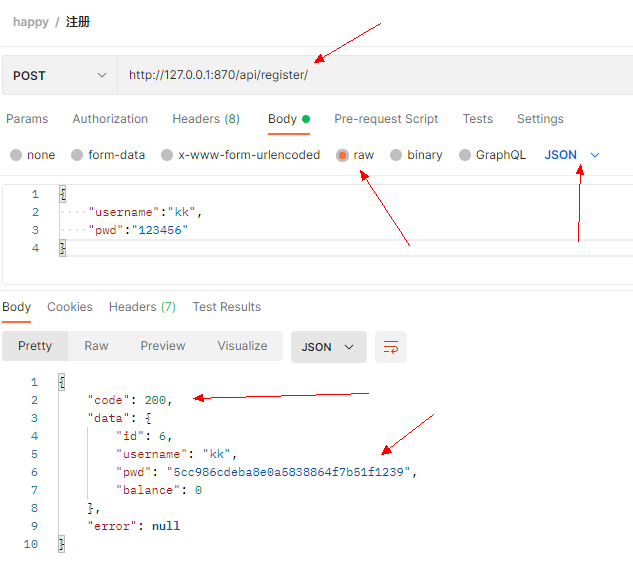
Task: Switch to the Params tab
Action: tap(27, 119)
